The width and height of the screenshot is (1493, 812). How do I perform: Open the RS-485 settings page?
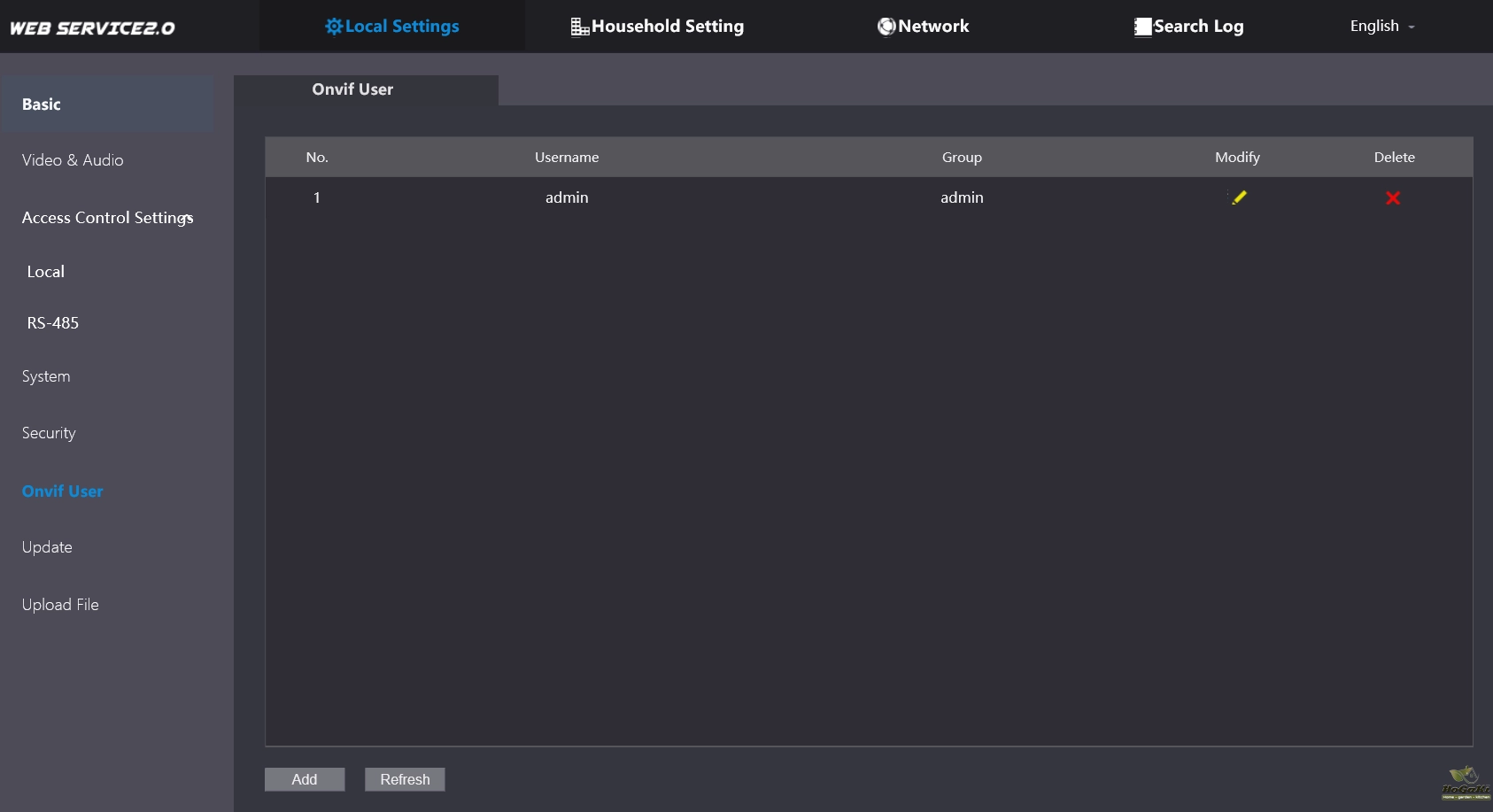click(x=52, y=323)
